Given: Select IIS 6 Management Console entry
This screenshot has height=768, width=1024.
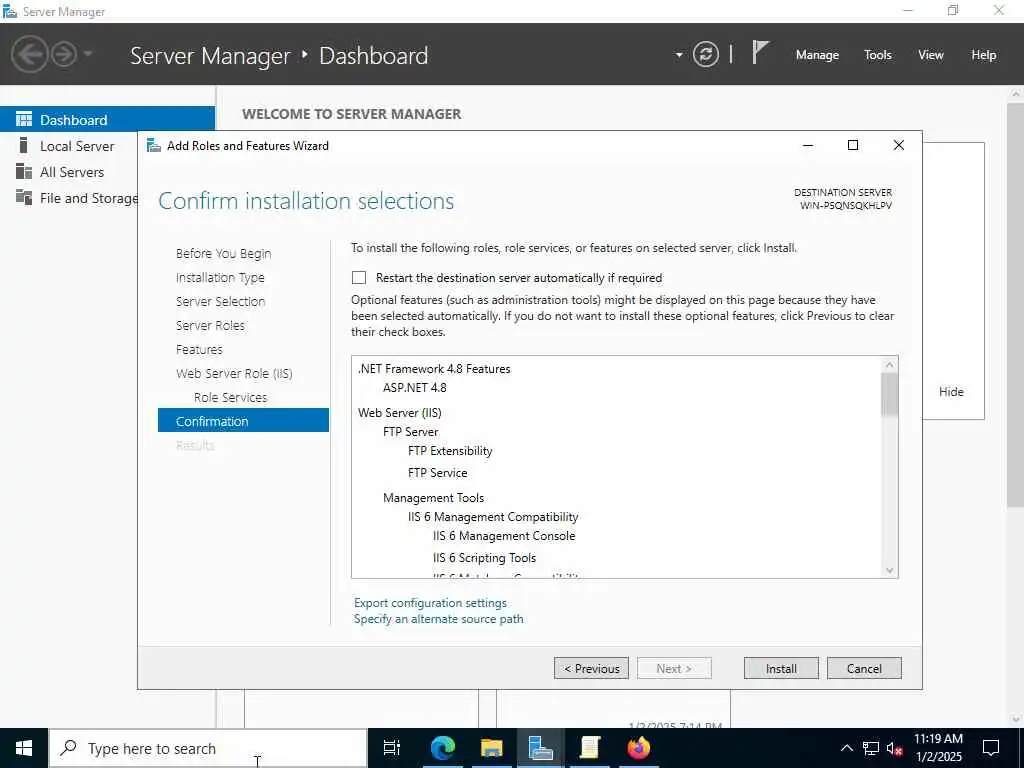Looking at the screenshot, I should (x=504, y=536).
